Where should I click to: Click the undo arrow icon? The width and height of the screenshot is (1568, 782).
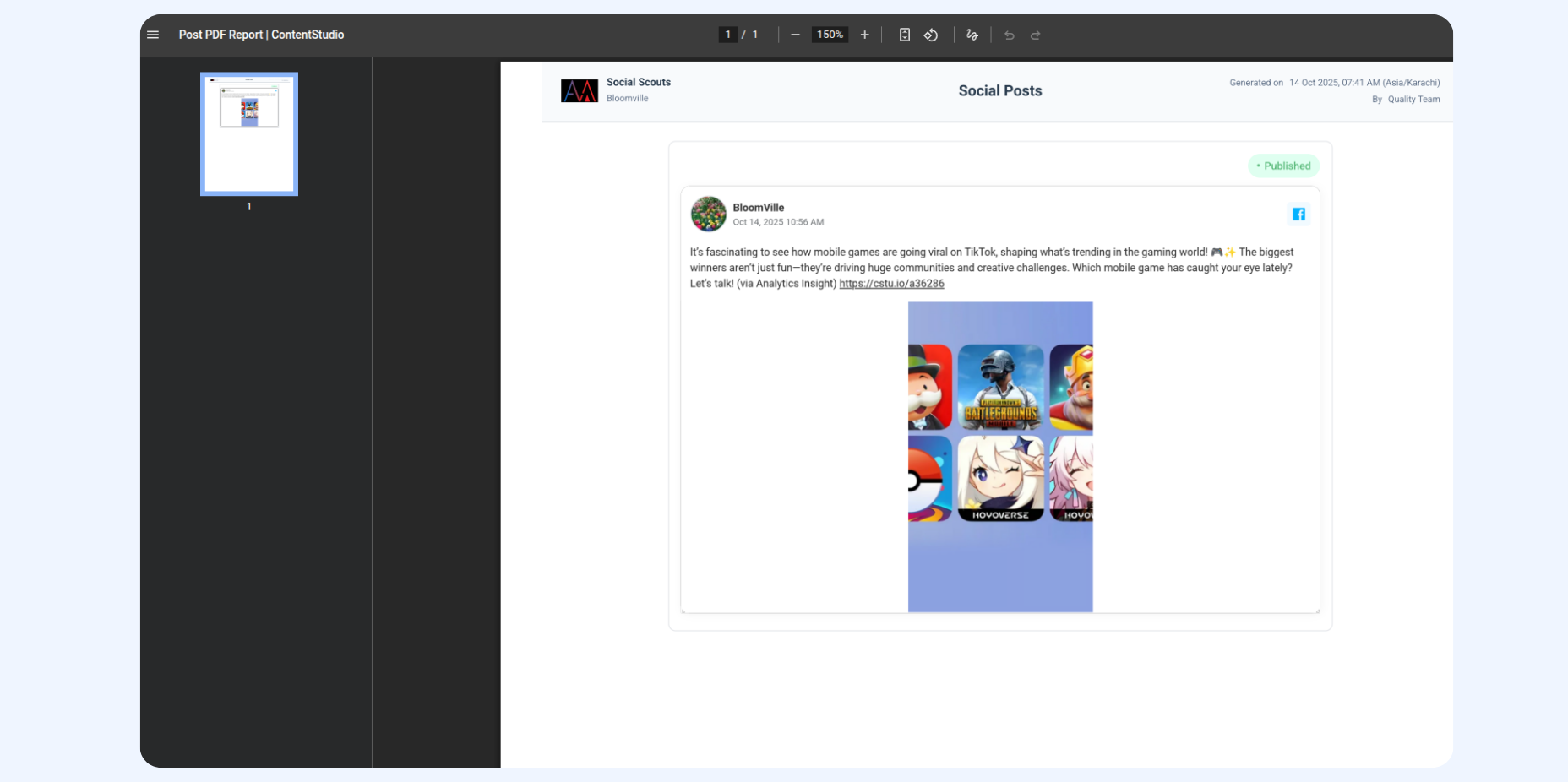point(1009,35)
